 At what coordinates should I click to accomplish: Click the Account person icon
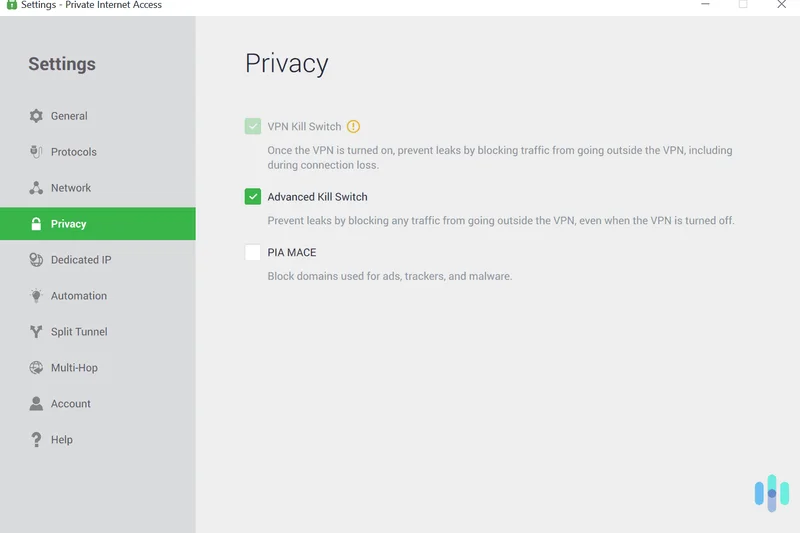pos(36,403)
